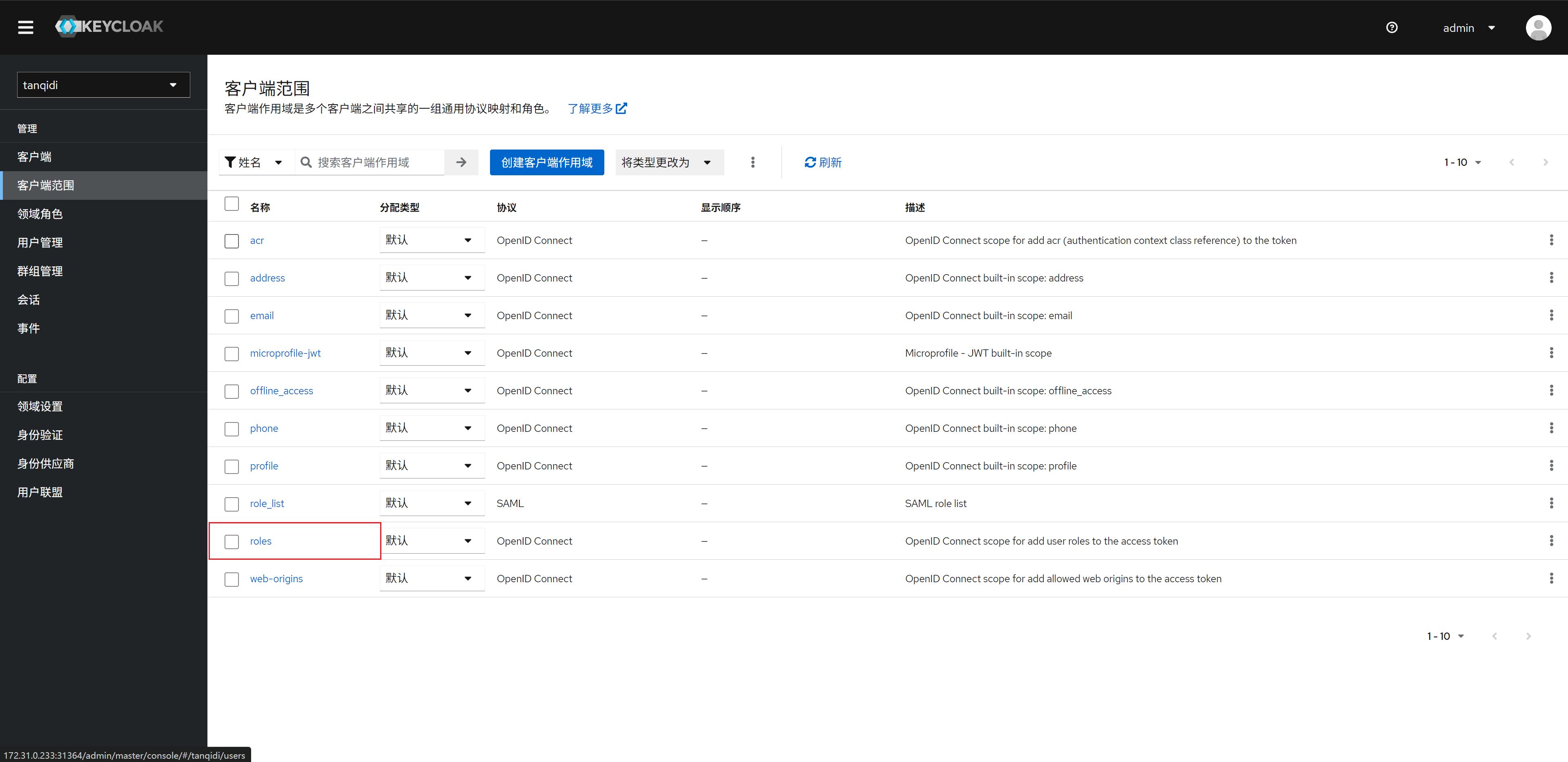
Task: Navigate to 会话 in sidebar
Action: 103,299
